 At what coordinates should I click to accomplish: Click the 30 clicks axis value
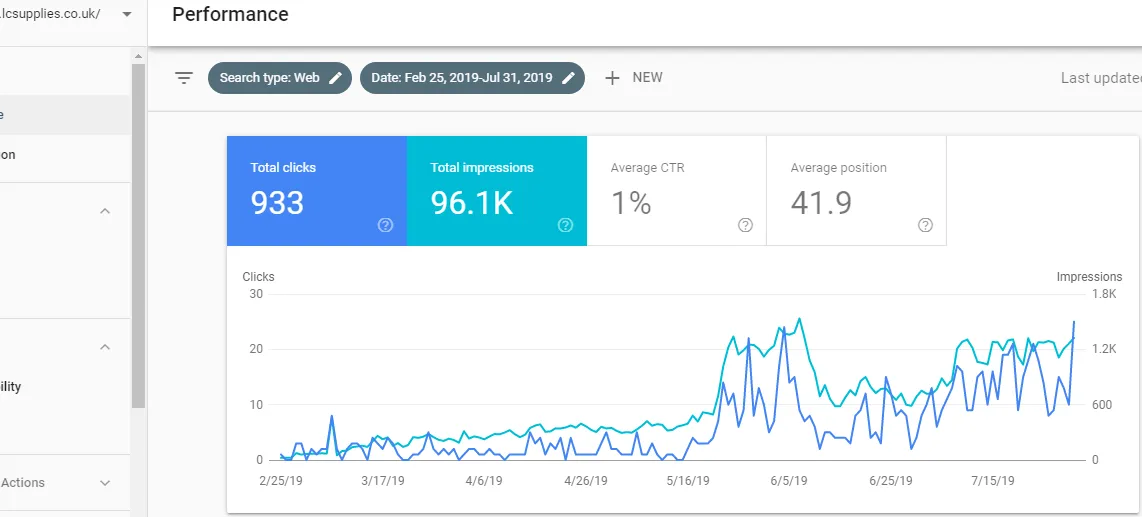pyautogui.click(x=256, y=294)
